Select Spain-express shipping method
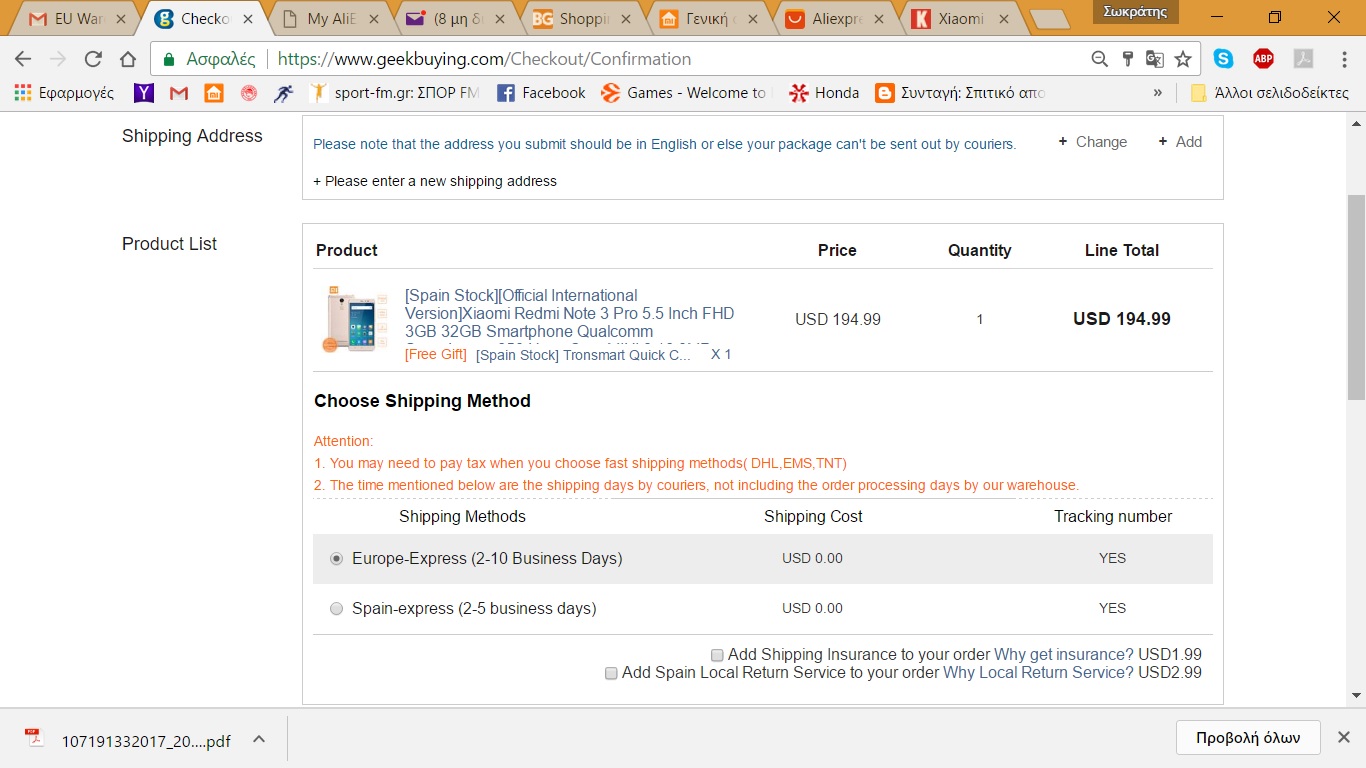Image resolution: width=1366 pixels, height=768 pixels. coord(336,609)
